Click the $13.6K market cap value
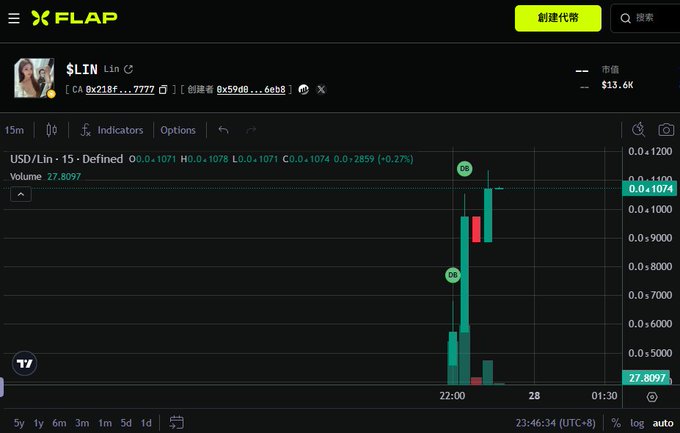The image size is (680, 433). tap(617, 85)
